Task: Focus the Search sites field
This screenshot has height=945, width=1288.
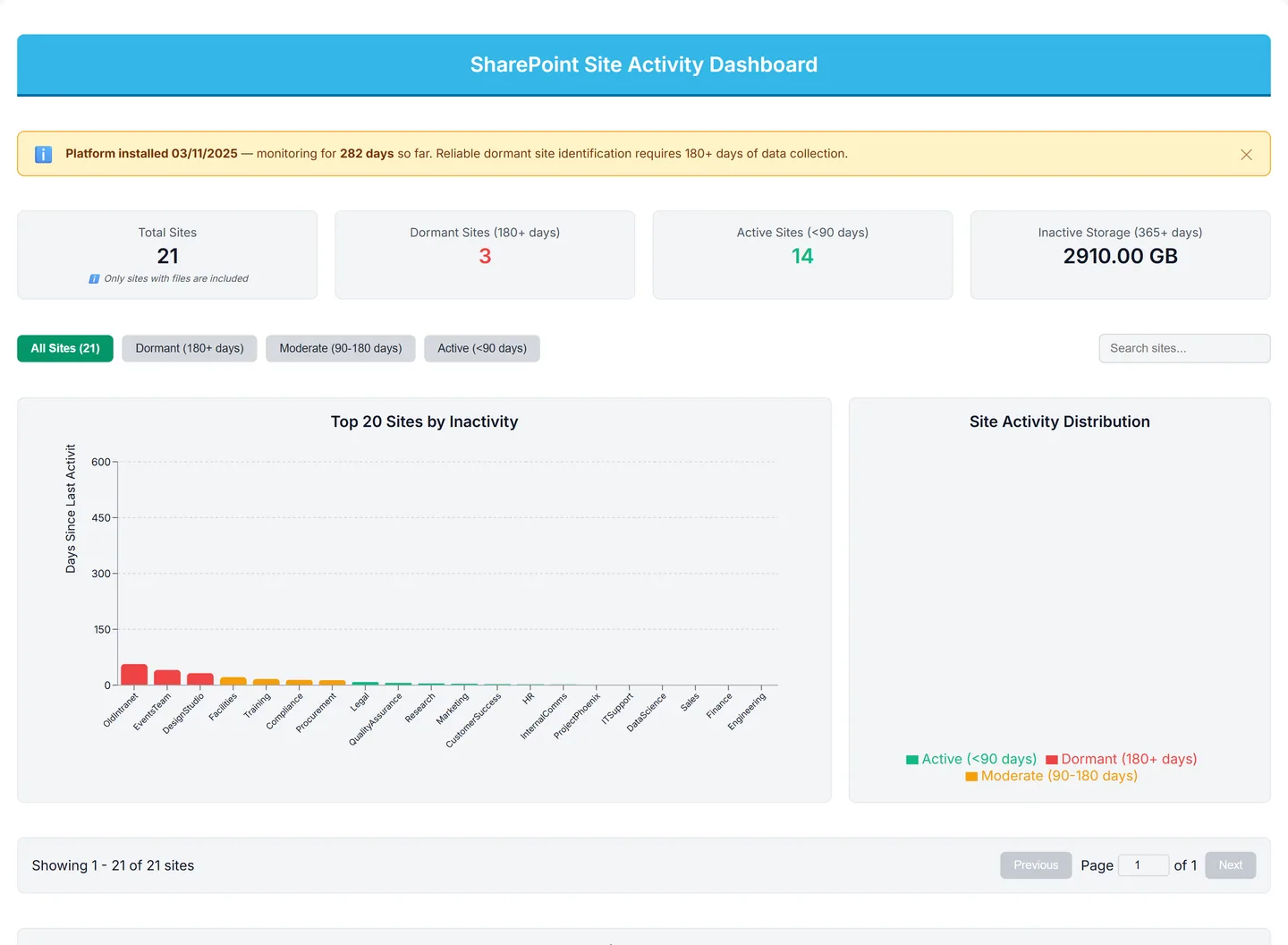Action: 1184,348
